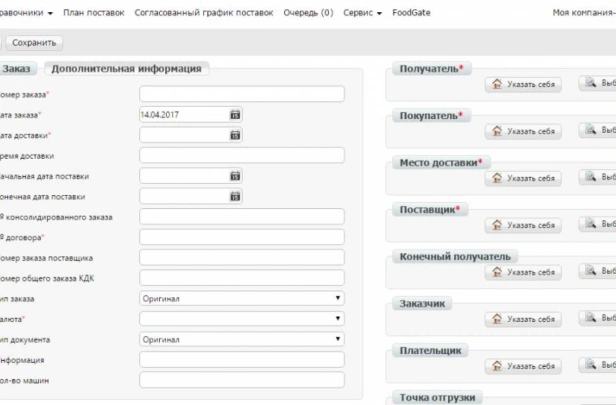The width and height of the screenshot is (616, 405).
Task: Click magnifier select button under Поставщик
Action: [597, 224]
